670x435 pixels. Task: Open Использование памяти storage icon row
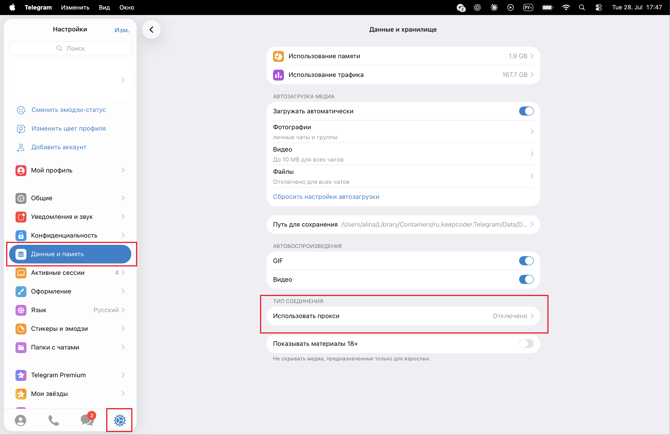point(403,56)
